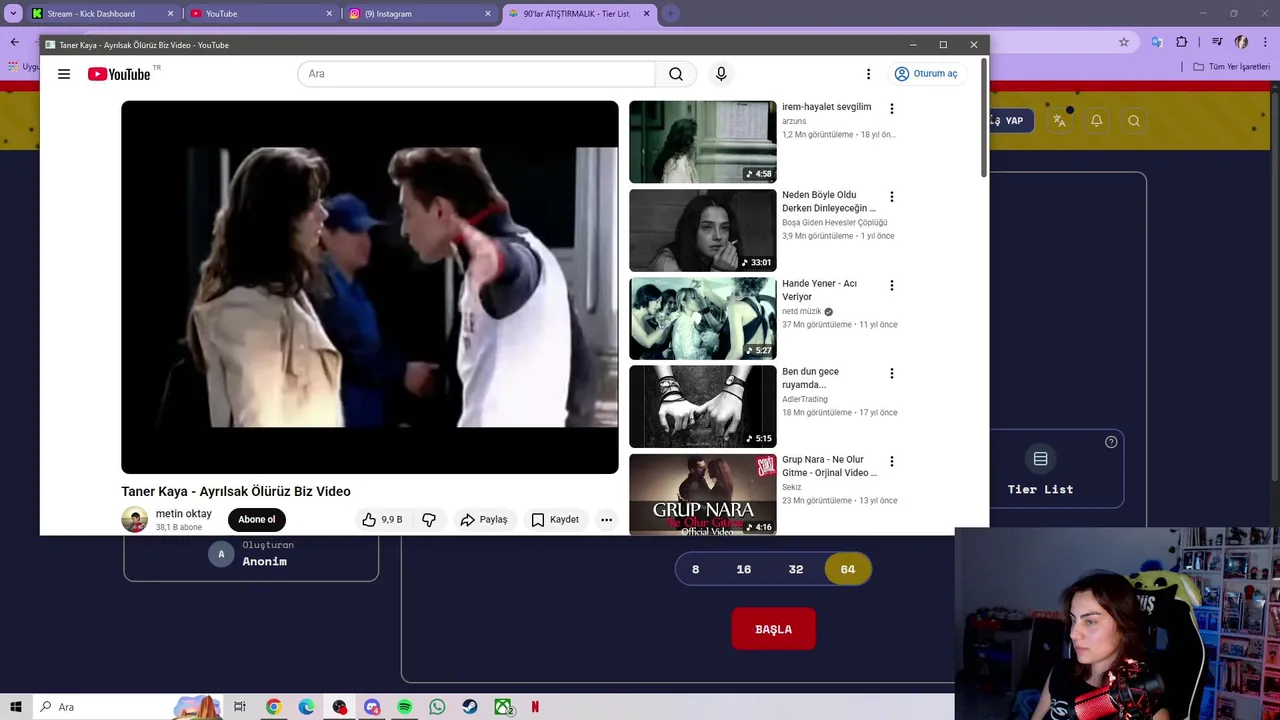1280x720 pixels.
Task: Open WhatsApp from the taskbar
Action: [x=437, y=707]
